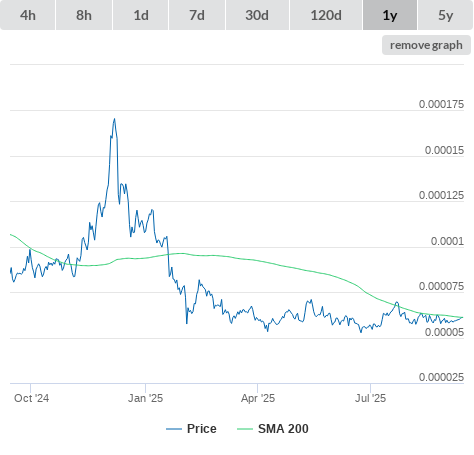Choose the 7d time range tab

point(197,15)
